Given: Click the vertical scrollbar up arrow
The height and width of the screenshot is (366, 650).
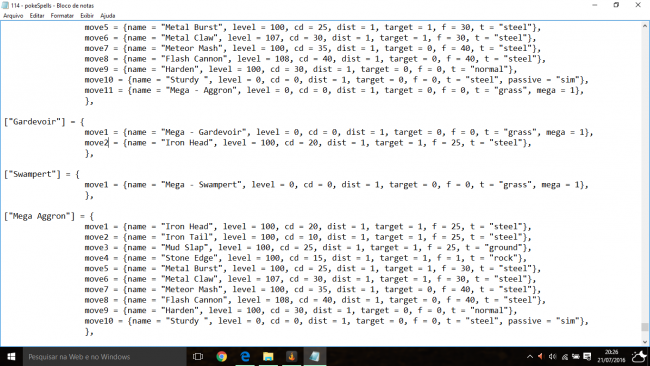Looking at the screenshot, I should tap(645, 26).
